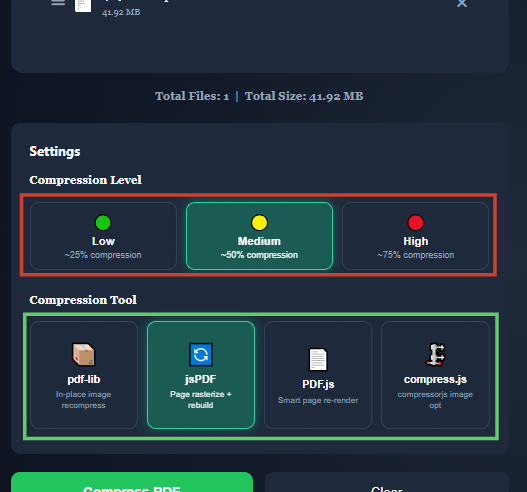527x492 pixels.
Task: Select High ~75% compression option
Action: pos(415,236)
